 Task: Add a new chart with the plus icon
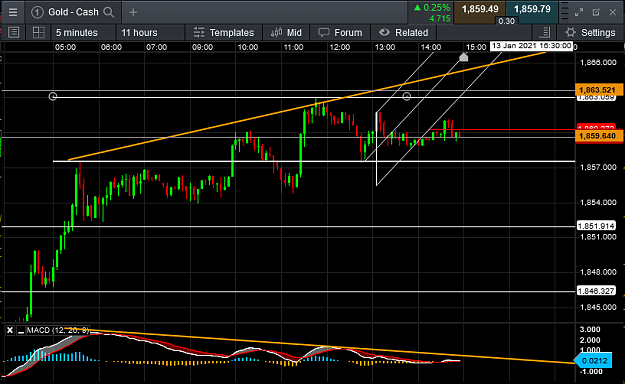pos(133,12)
